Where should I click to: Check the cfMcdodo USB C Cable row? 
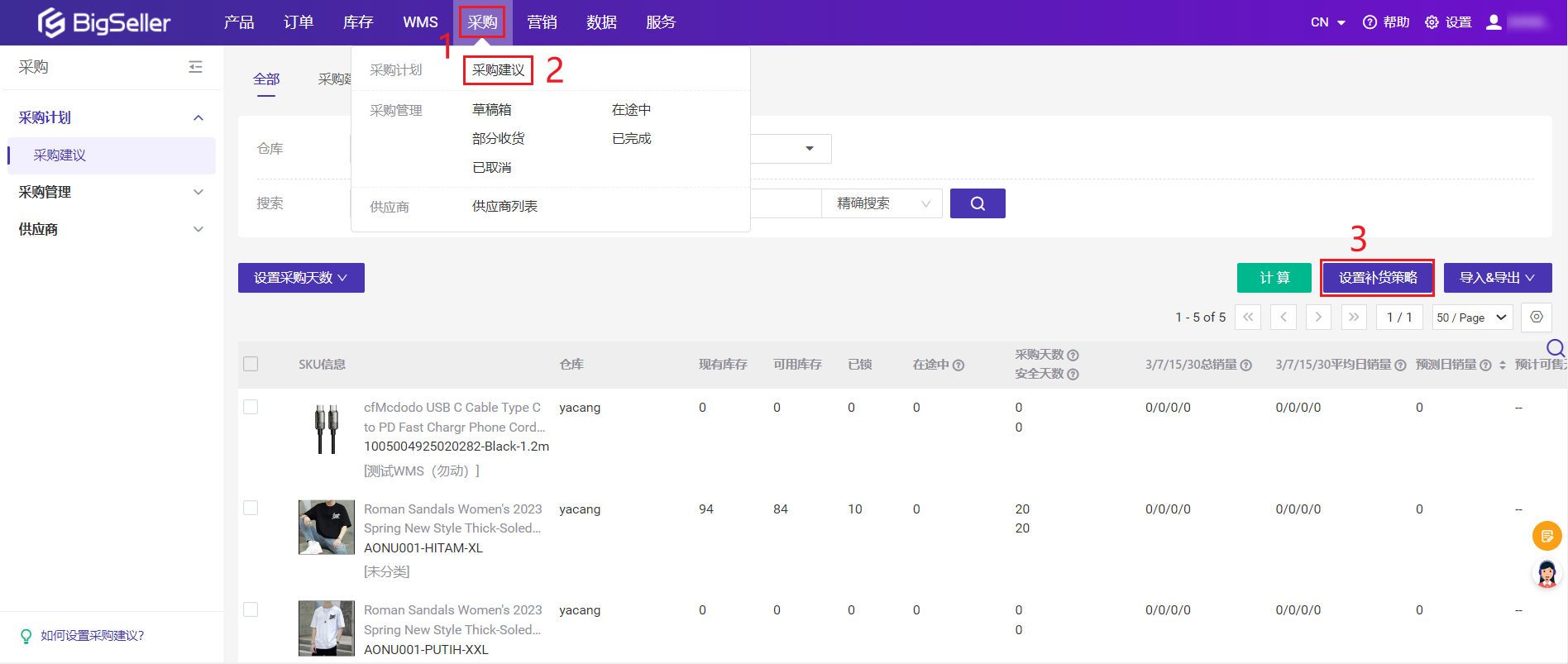[251, 407]
